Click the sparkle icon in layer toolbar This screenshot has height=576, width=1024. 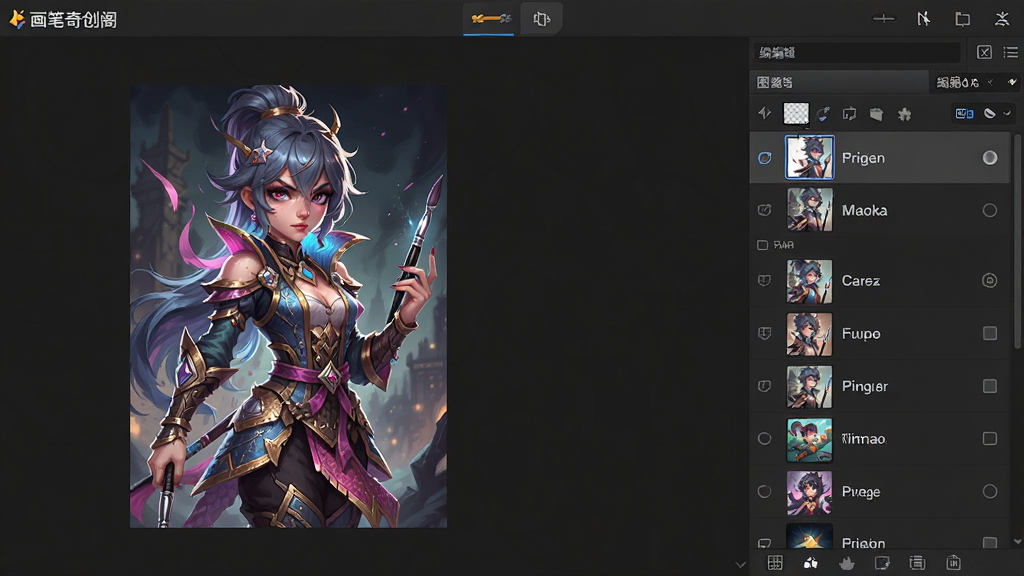pos(764,114)
